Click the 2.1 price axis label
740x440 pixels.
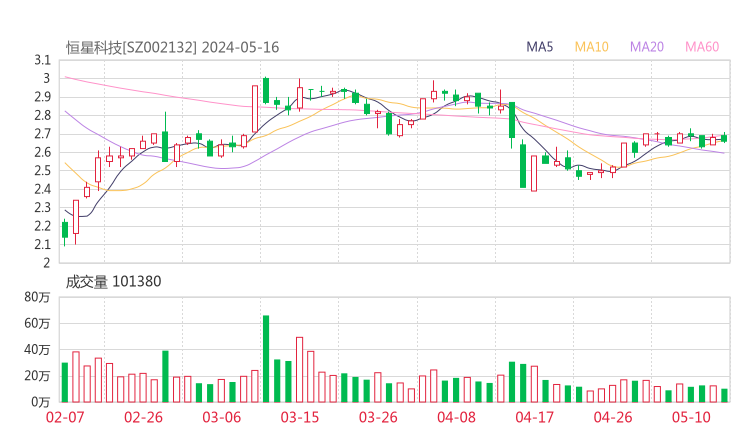42,245
